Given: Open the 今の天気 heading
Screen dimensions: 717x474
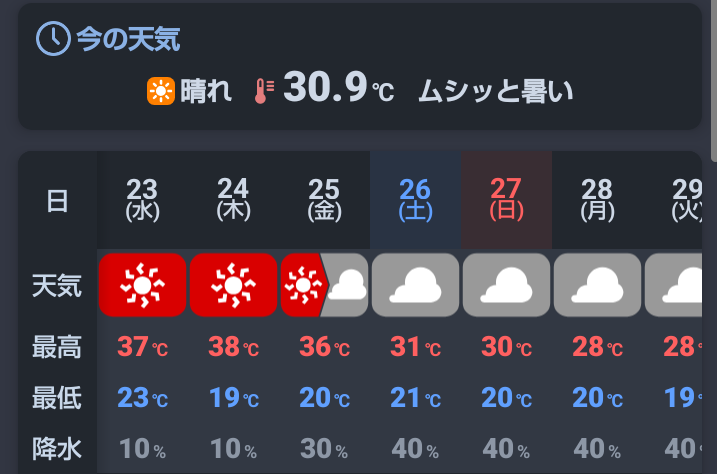Looking at the screenshot, I should coord(128,39).
